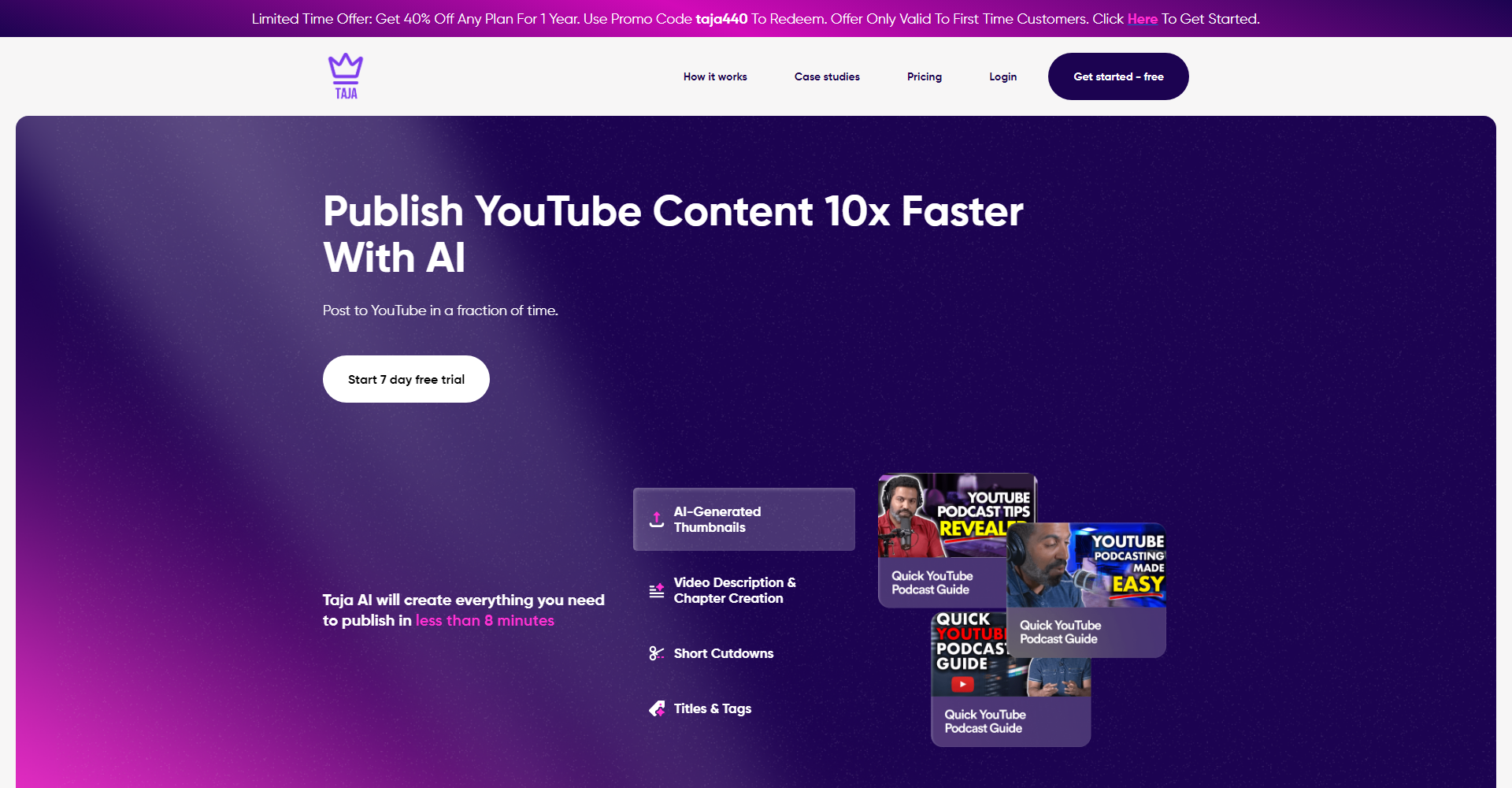Viewport: 1512px width, 788px height.
Task: Click the upload icon beside AI-Generated Thumbnails
Action: click(656, 519)
